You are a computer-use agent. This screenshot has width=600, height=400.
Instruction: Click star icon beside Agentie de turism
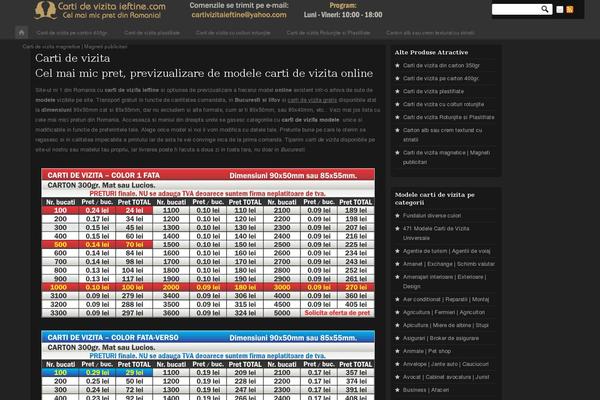point(397,251)
